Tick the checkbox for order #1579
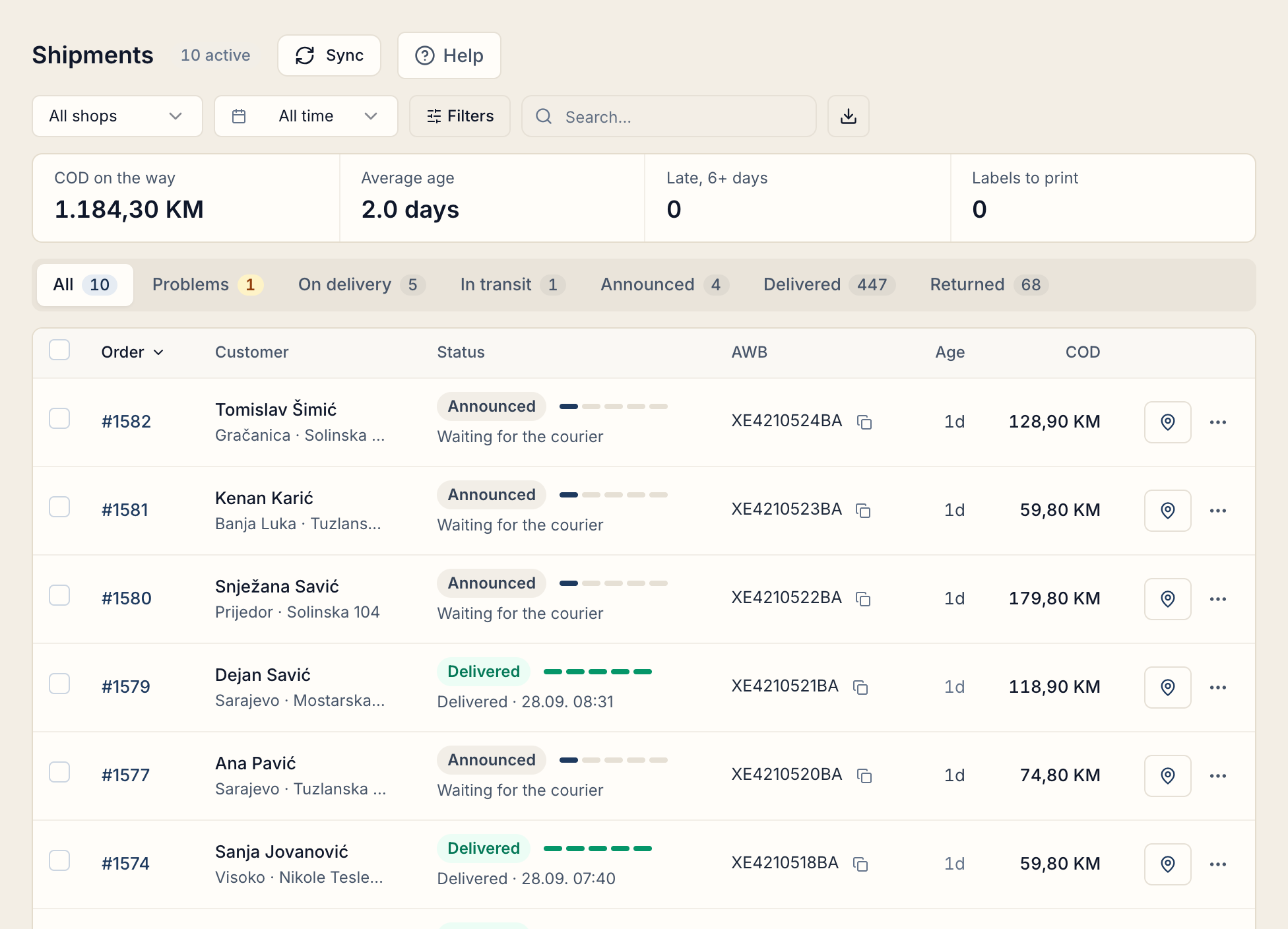The width and height of the screenshot is (1288, 929). [x=59, y=684]
